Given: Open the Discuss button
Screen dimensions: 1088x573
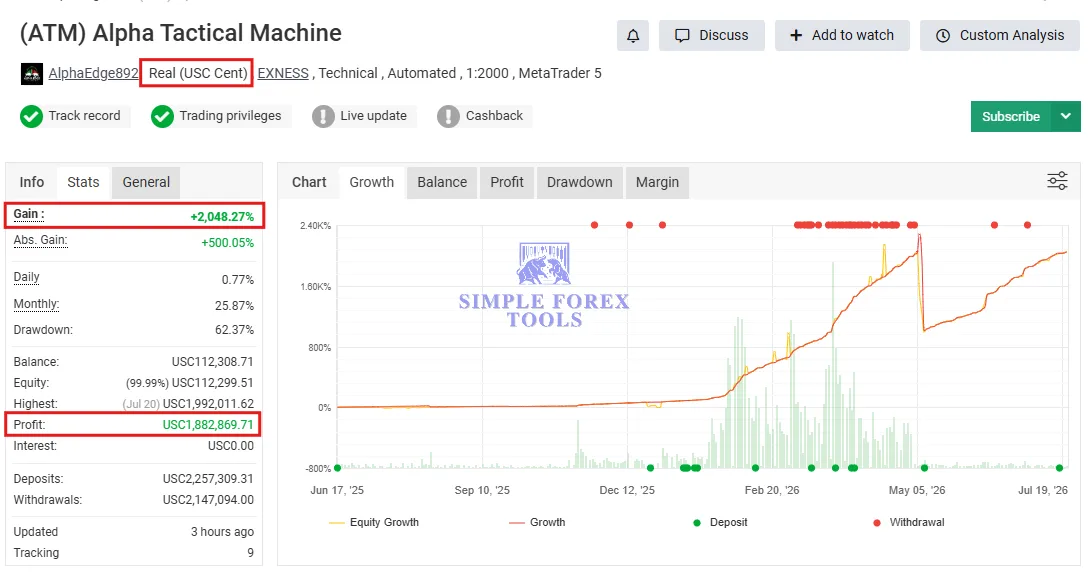Looking at the screenshot, I should pyautogui.click(x=711, y=35).
